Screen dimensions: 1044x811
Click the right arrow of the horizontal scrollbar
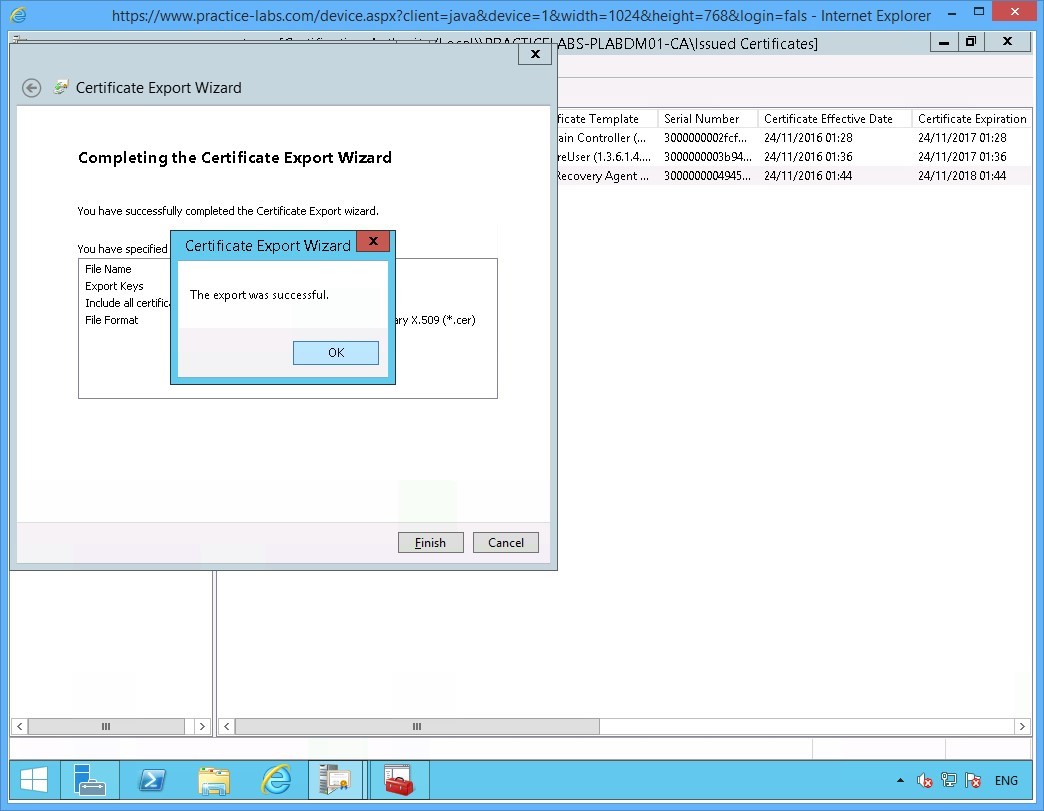point(1022,727)
